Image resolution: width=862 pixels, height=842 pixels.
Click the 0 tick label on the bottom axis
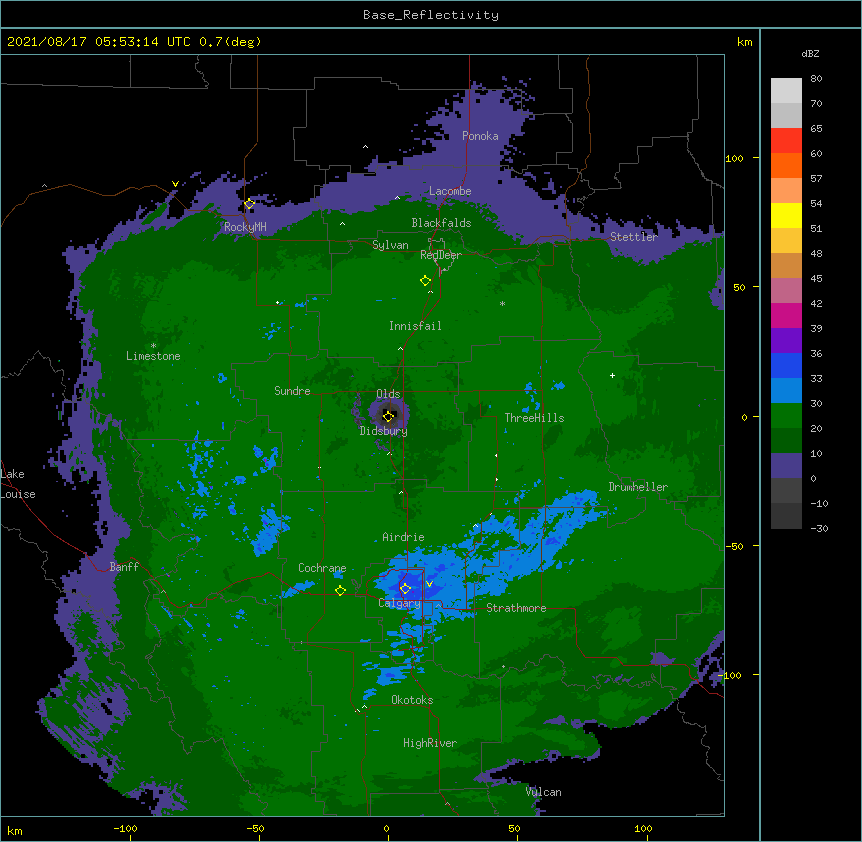[x=386, y=828]
